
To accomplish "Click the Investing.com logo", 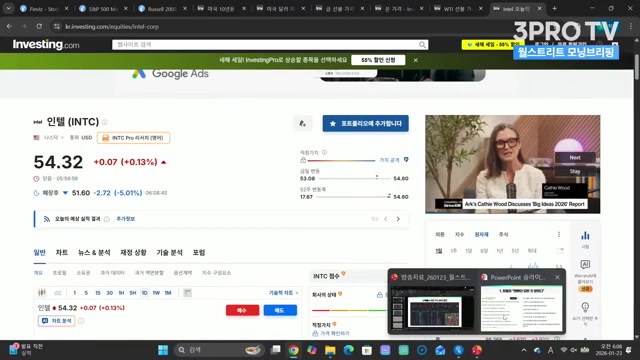I will (46, 44).
